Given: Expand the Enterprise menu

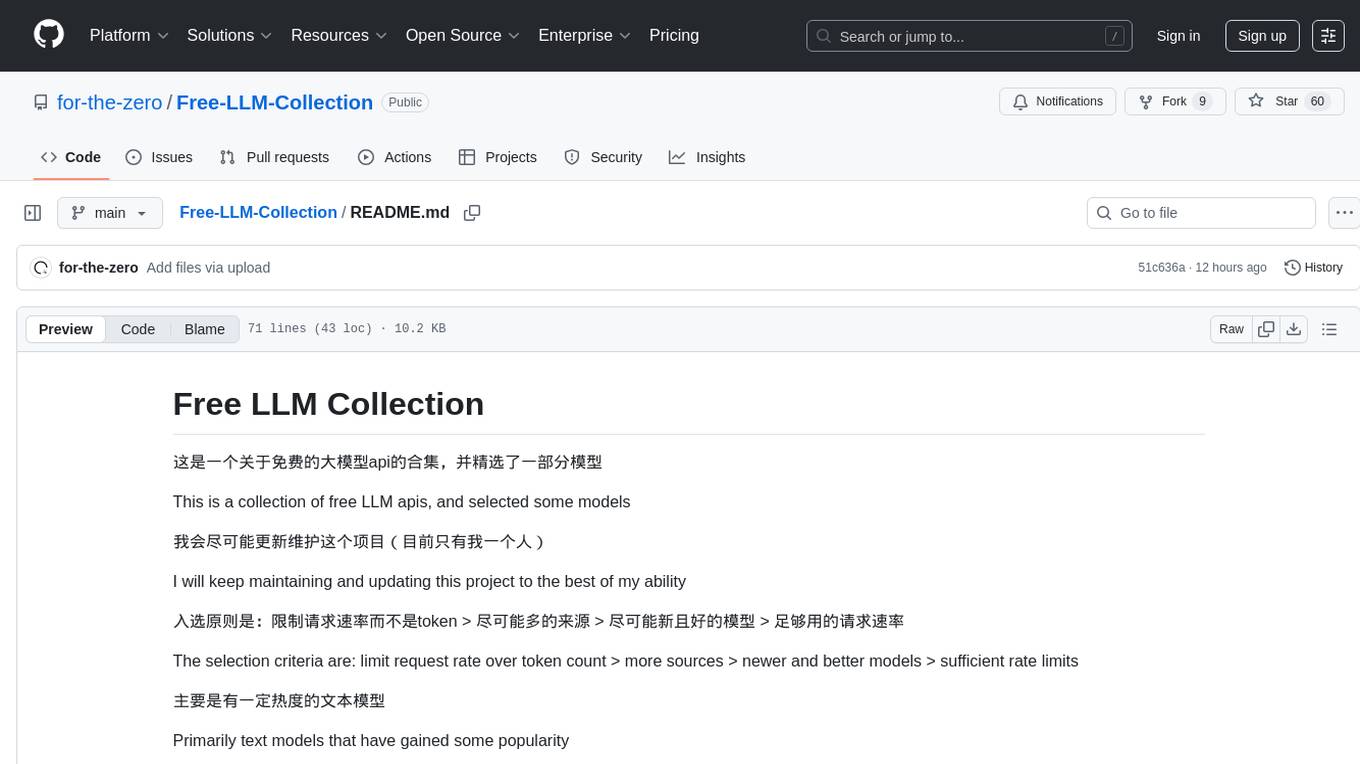Looking at the screenshot, I should (x=584, y=35).
